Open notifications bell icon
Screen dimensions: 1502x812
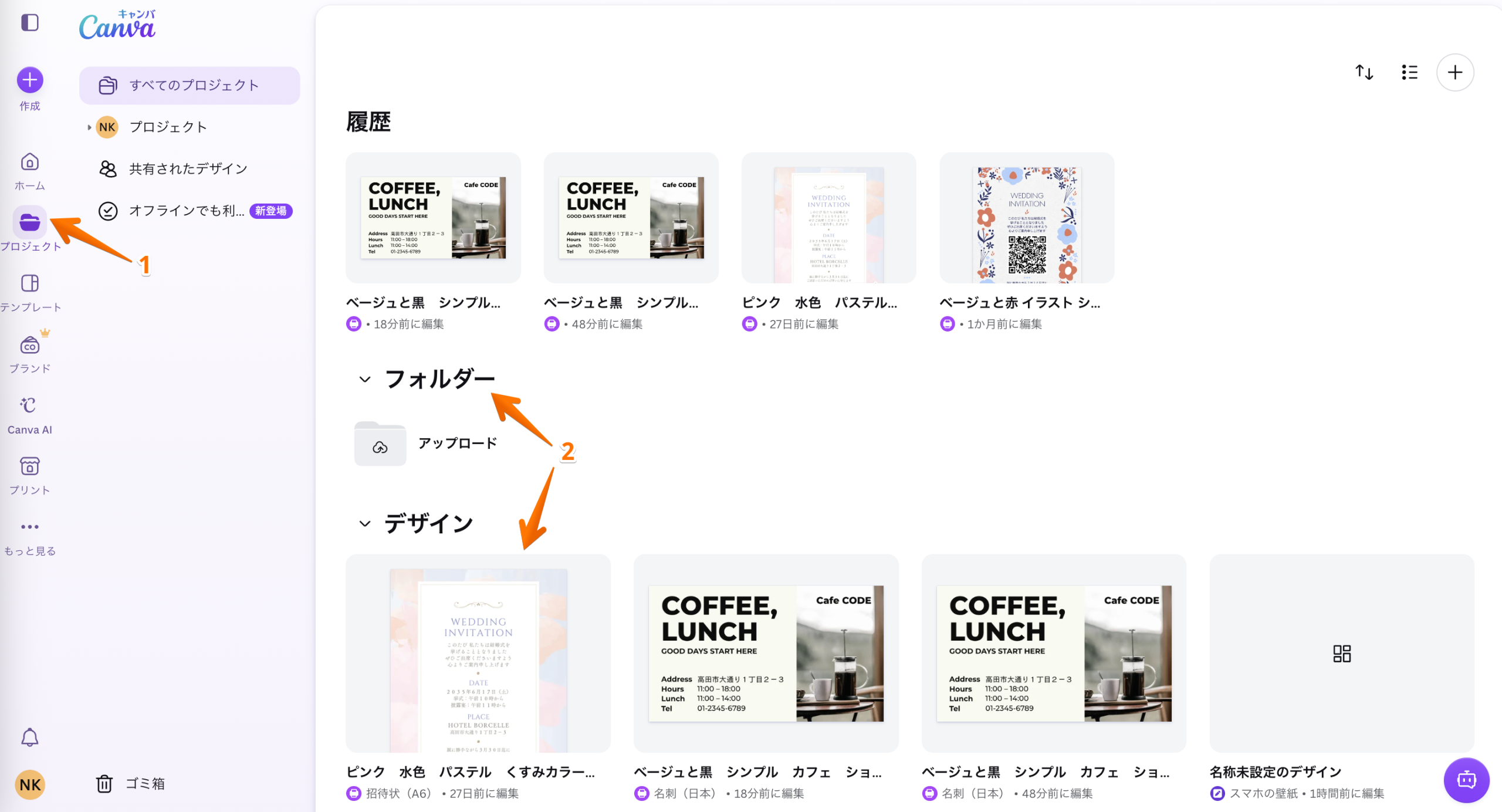pos(30,737)
